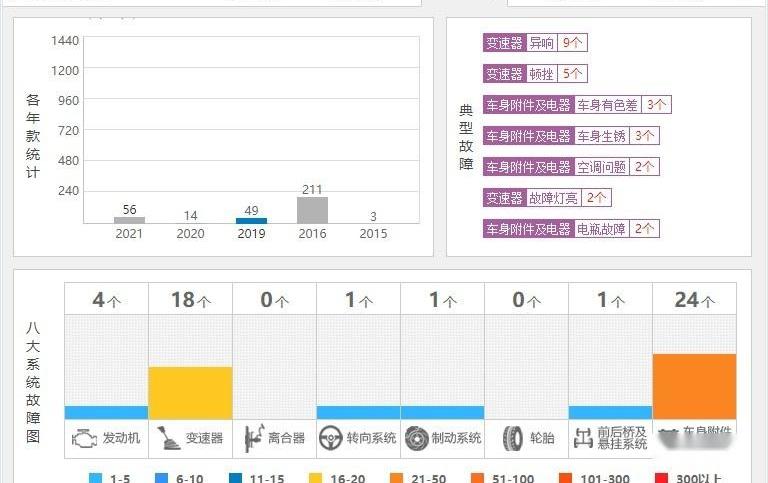Click the 2016 bar showing 211

click(x=312, y=210)
